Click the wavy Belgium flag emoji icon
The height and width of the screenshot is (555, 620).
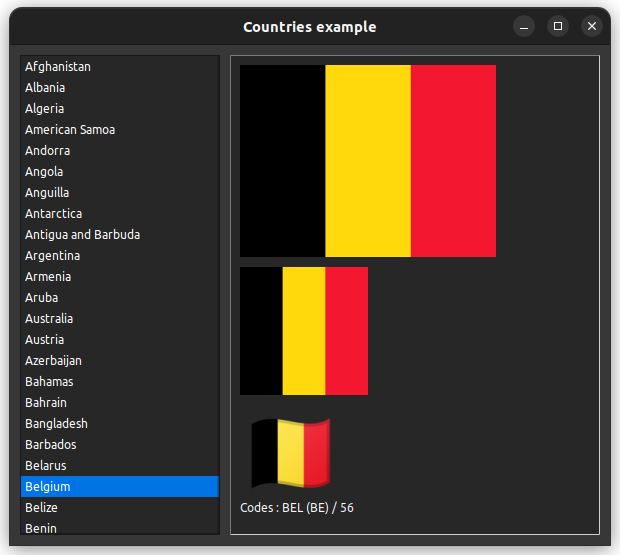point(290,453)
